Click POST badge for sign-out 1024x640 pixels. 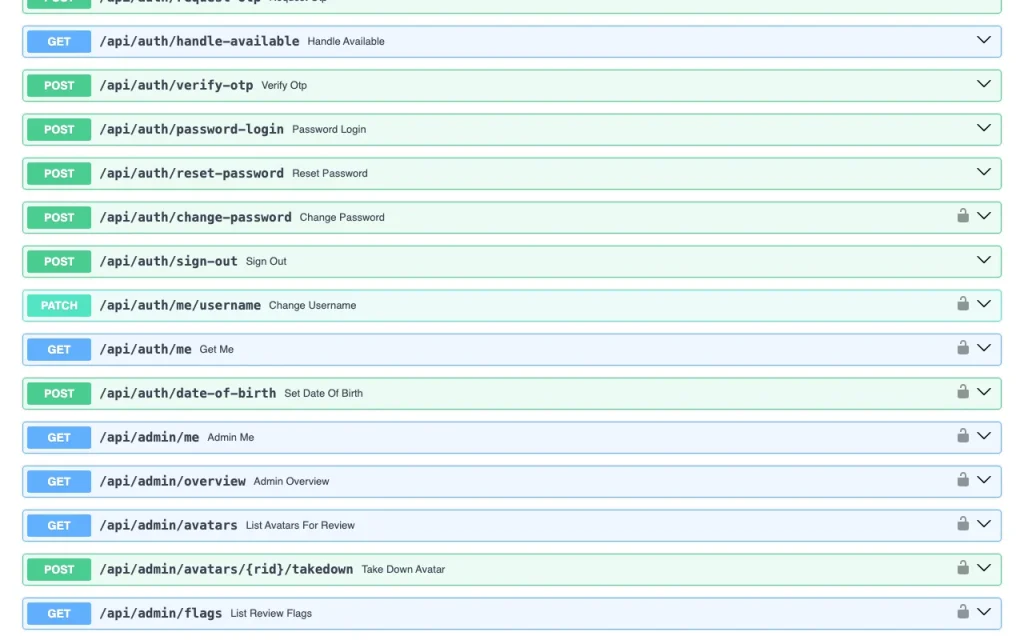tap(59, 261)
